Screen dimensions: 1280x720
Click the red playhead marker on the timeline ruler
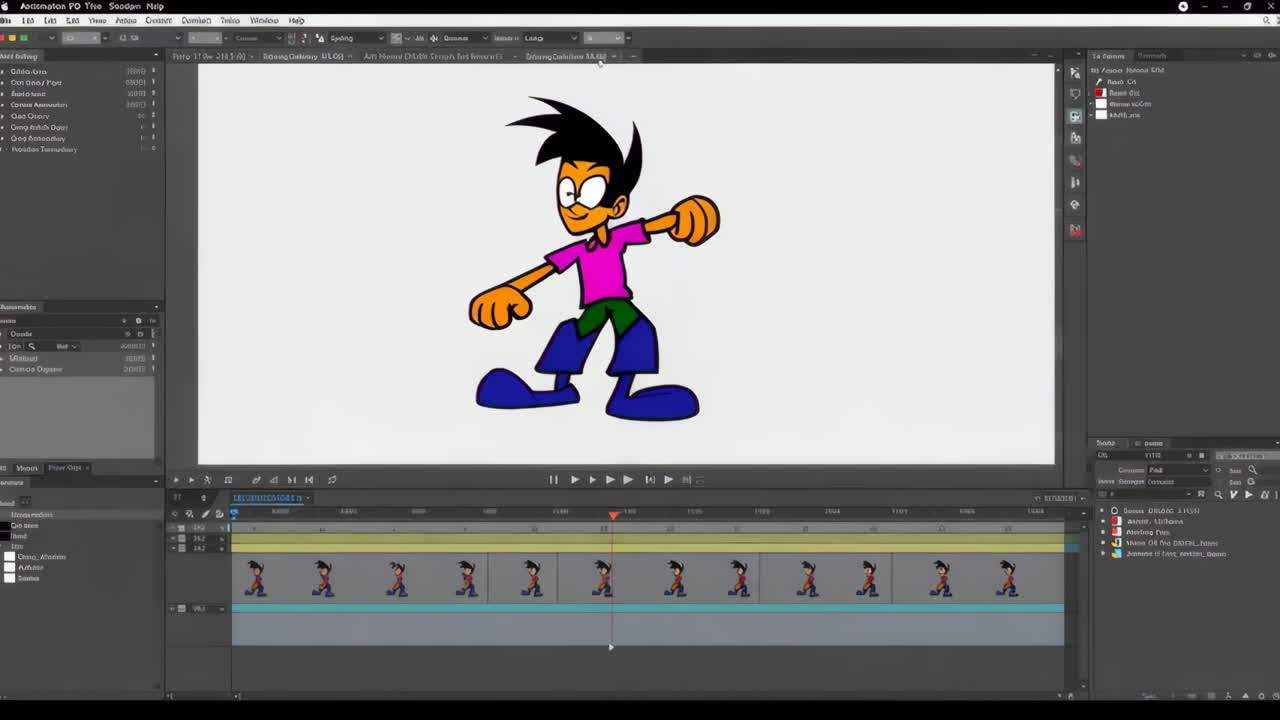coord(613,514)
